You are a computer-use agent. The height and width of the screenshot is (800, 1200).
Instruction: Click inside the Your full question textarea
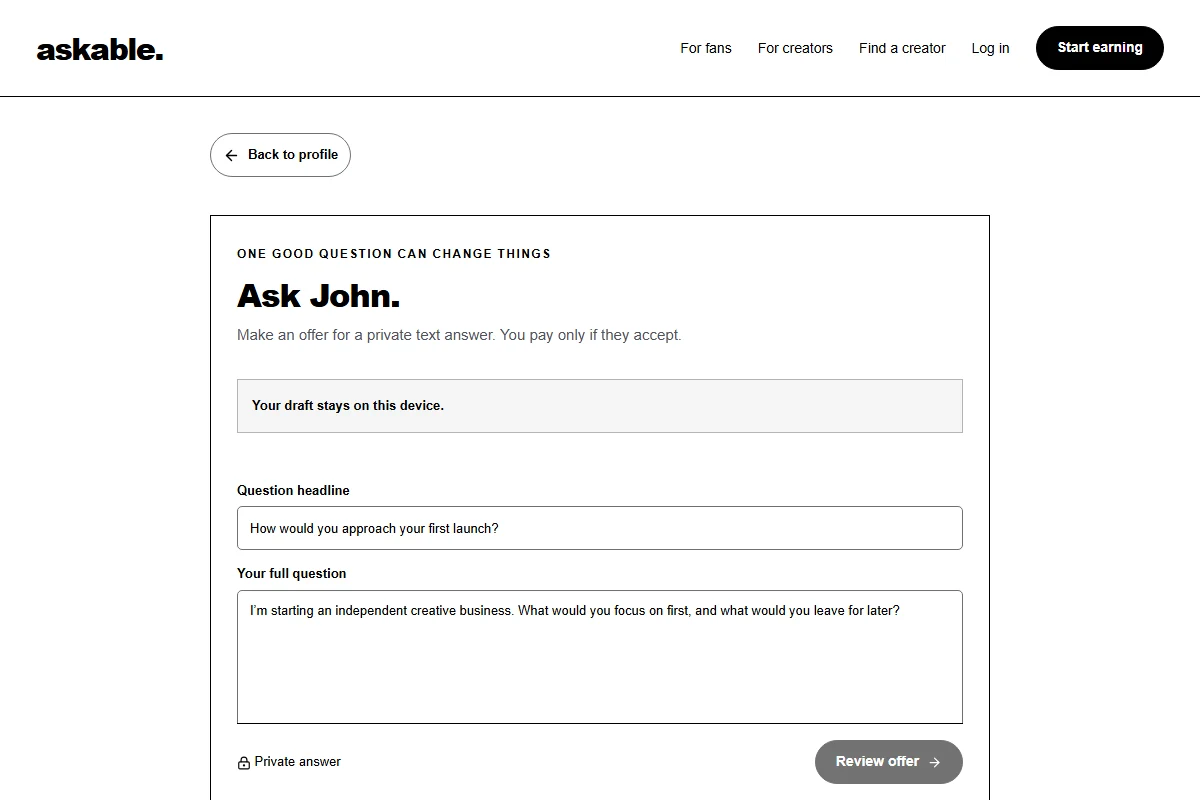(x=600, y=657)
